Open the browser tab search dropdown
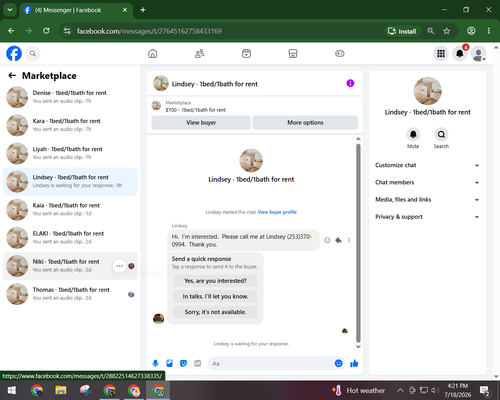 click(x=10, y=10)
